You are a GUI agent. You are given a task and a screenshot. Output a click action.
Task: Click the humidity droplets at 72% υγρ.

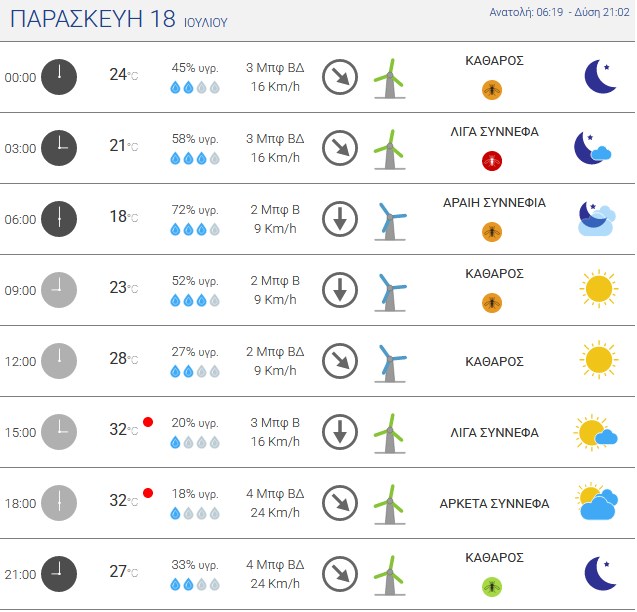point(195,230)
